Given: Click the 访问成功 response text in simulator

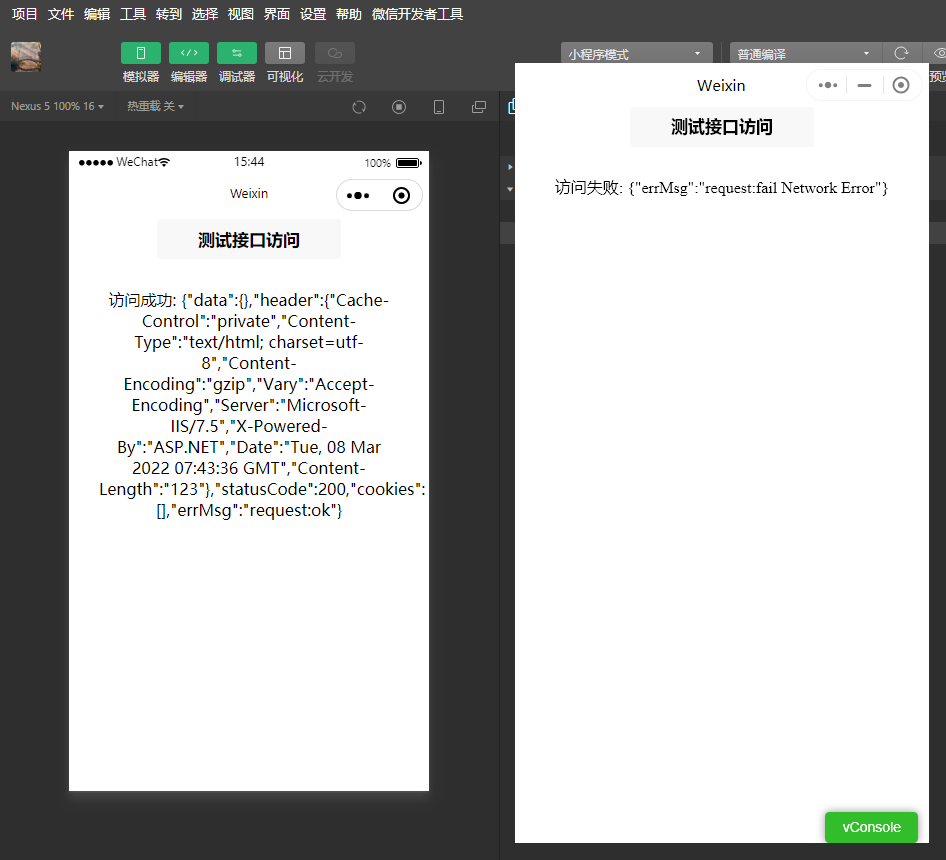Looking at the screenshot, I should click(262, 405).
